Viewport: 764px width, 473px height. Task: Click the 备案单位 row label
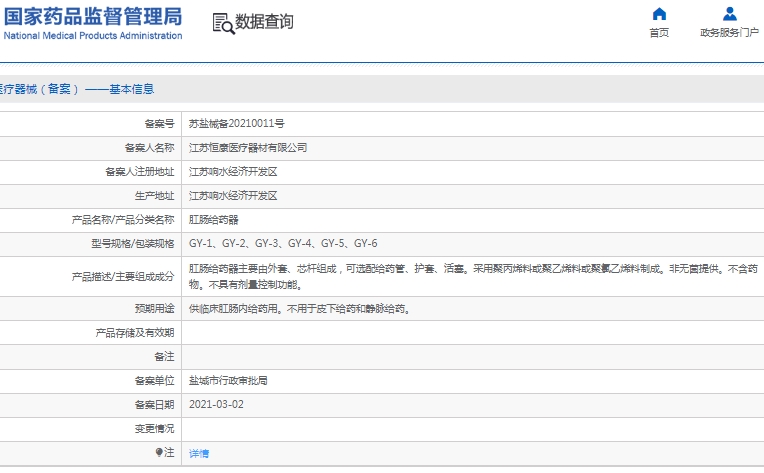click(x=154, y=381)
